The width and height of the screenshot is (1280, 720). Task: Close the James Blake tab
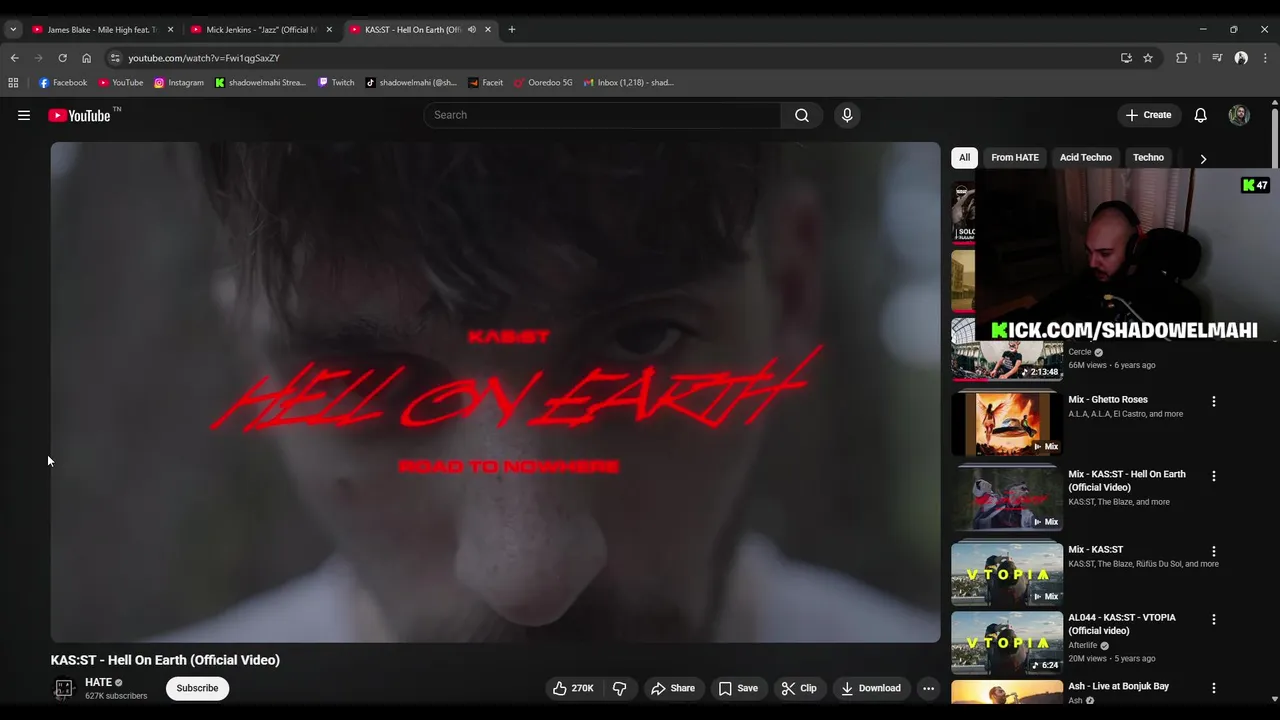pyautogui.click(x=170, y=30)
